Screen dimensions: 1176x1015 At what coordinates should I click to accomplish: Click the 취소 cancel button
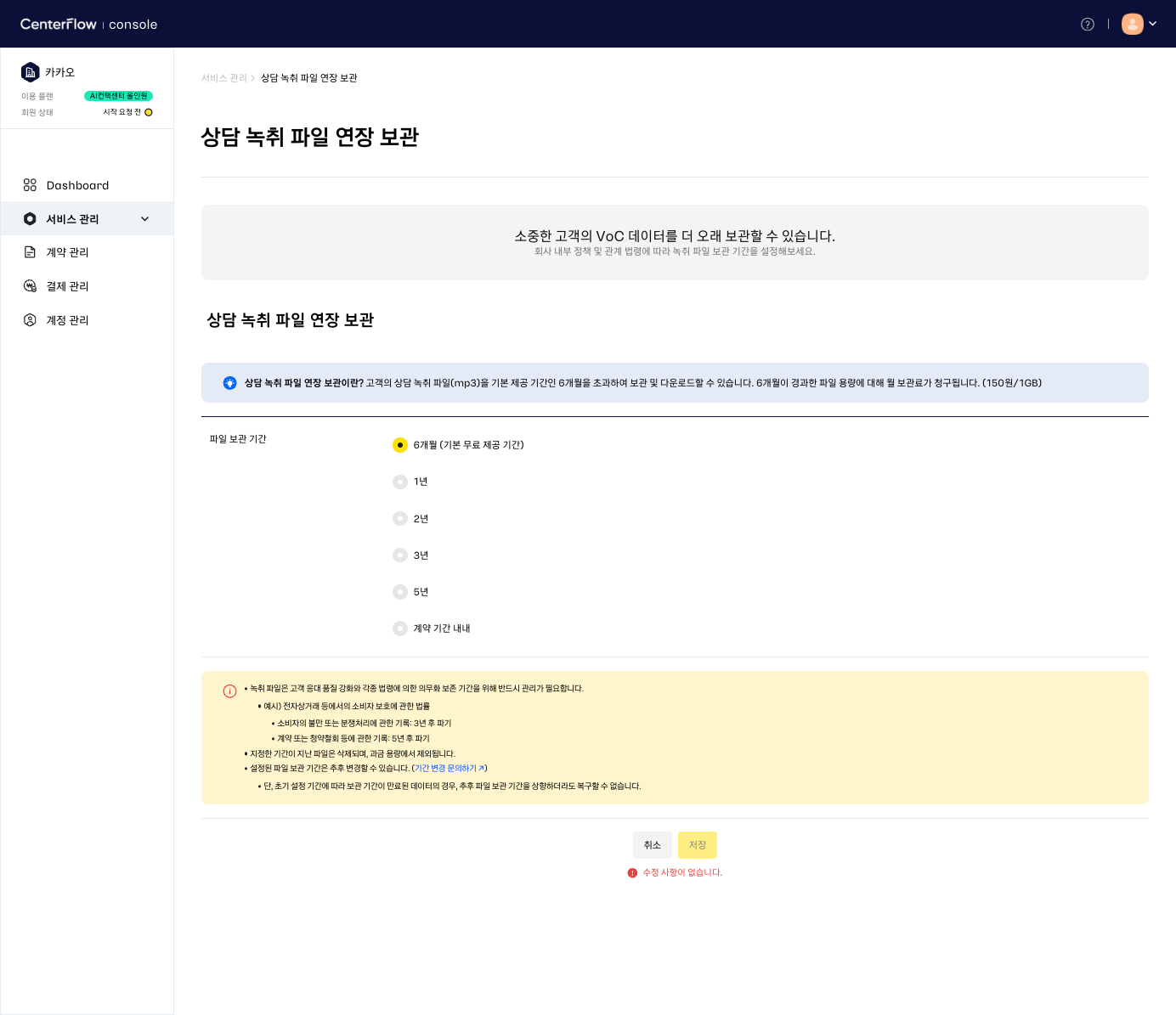pyautogui.click(x=652, y=845)
